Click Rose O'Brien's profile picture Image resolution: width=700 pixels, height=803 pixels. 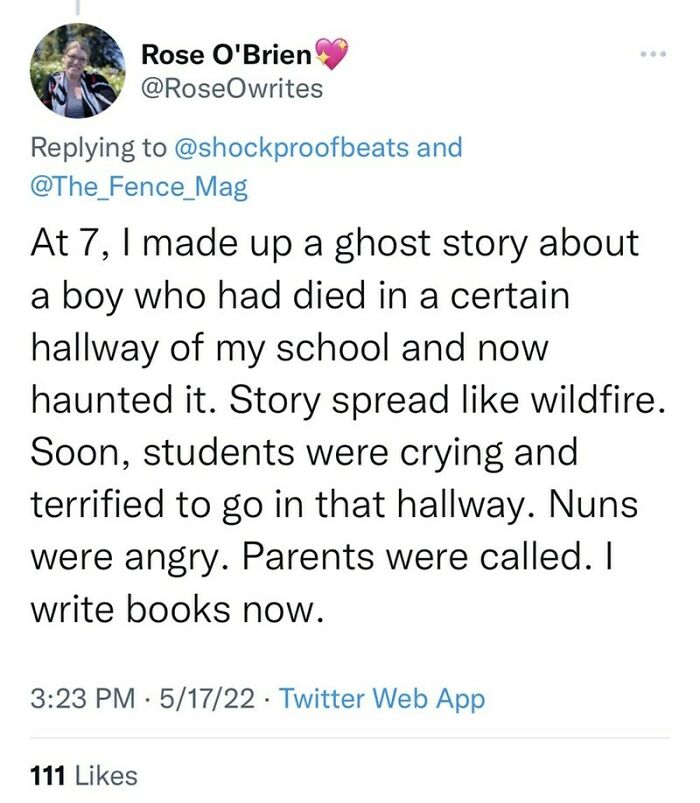point(78,72)
